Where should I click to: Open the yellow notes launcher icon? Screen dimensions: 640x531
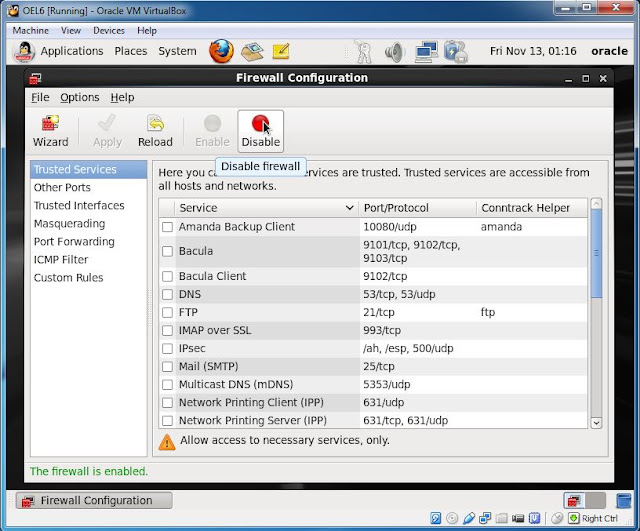[x=281, y=51]
